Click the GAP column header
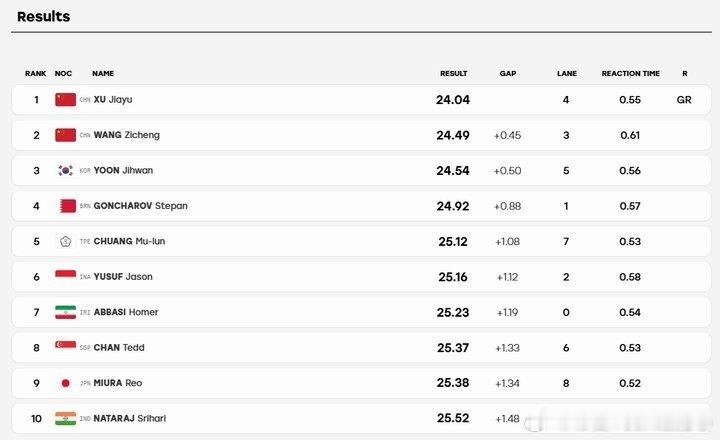720x440 pixels. (508, 73)
